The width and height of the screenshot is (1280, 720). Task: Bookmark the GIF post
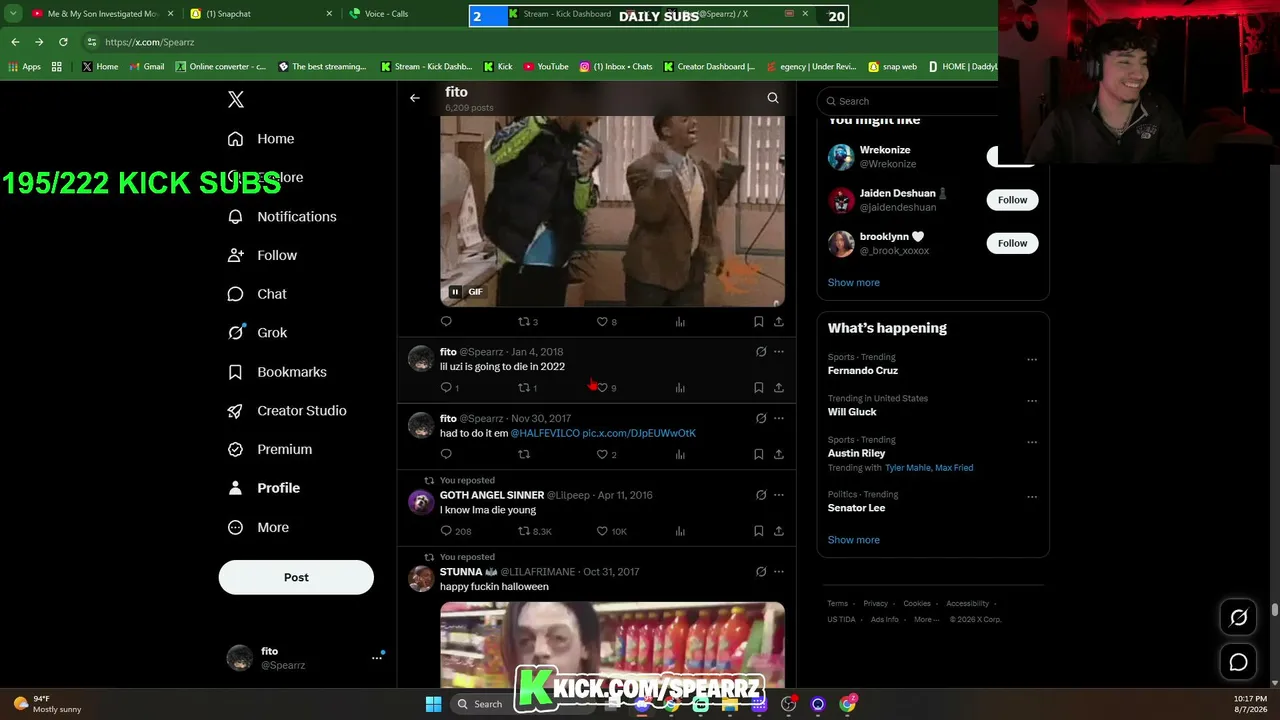pyautogui.click(x=758, y=322)
